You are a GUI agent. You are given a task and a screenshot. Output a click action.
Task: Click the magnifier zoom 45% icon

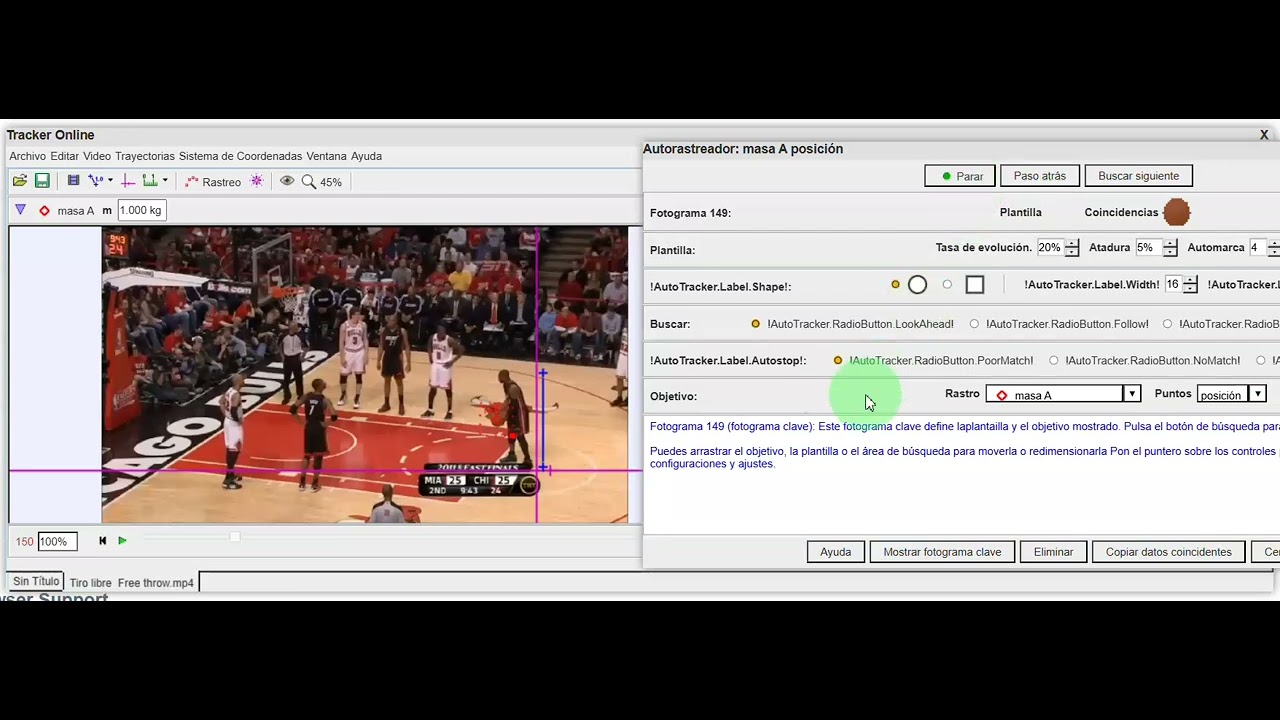pyautogui.click(x=322, y=181)
